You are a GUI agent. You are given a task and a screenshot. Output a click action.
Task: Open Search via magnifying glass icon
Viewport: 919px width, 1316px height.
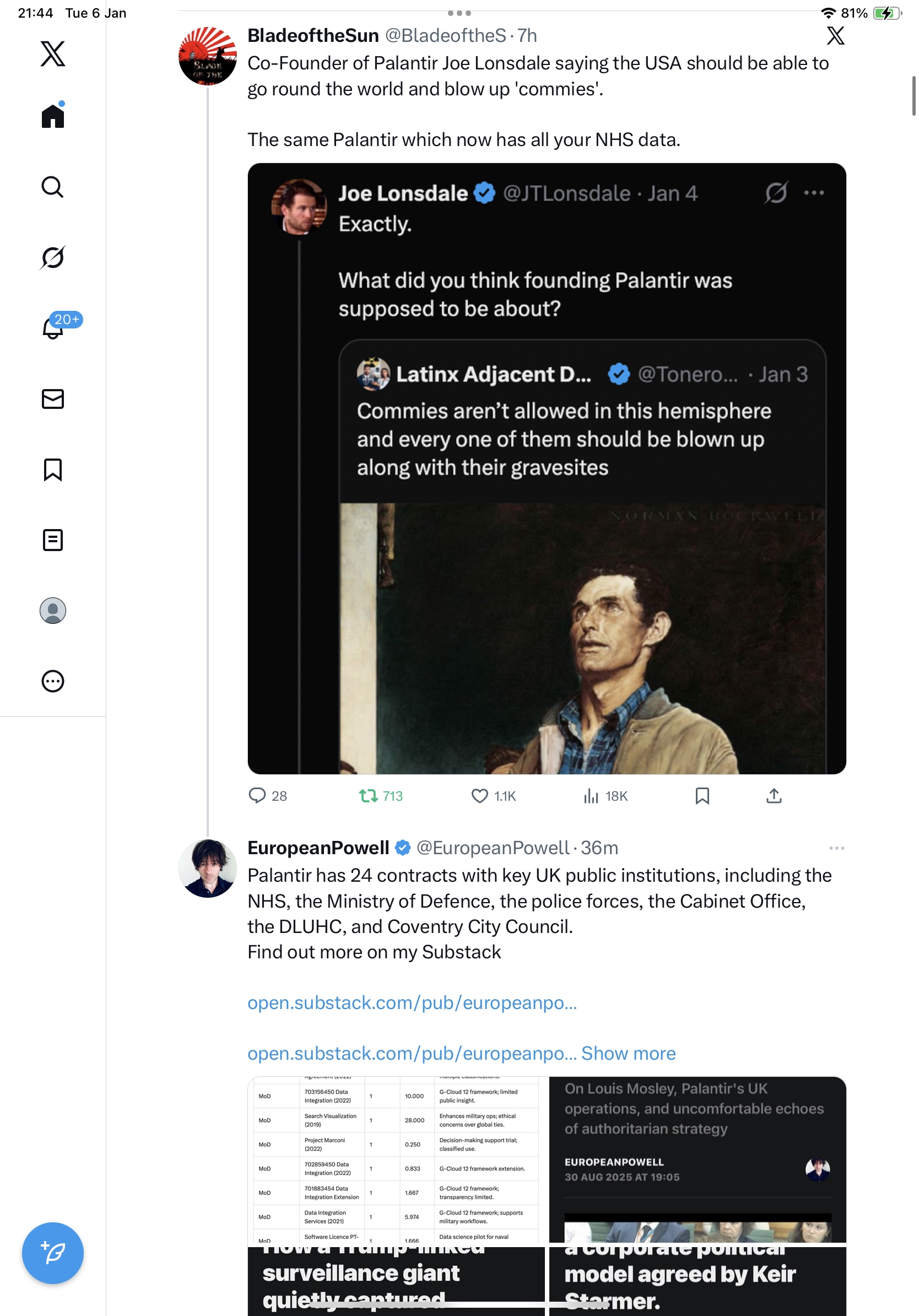(53, 187)
